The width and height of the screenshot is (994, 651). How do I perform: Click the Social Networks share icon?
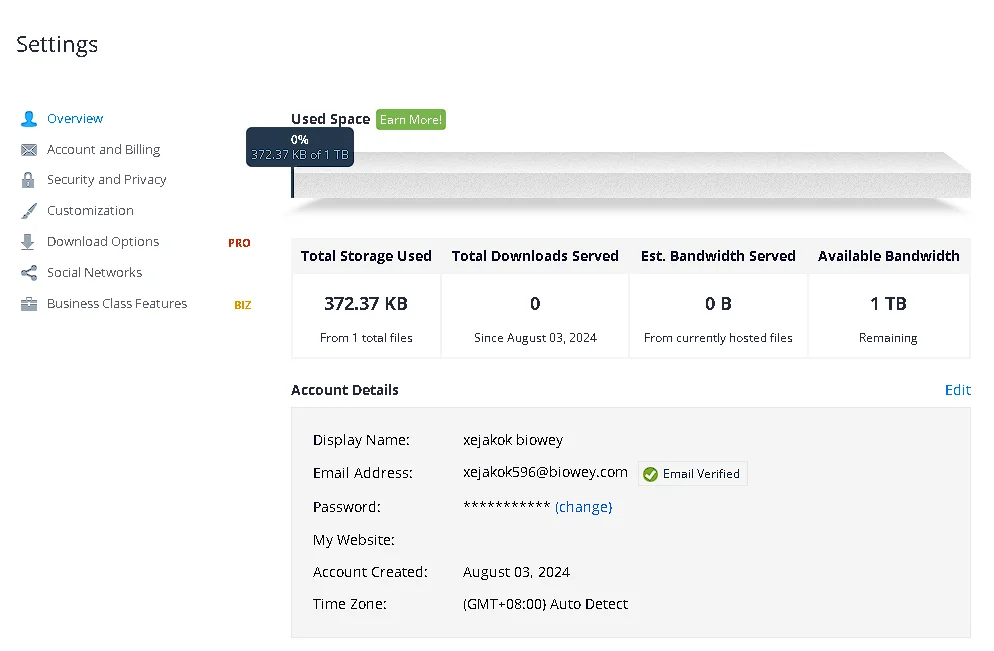[x=29, y=273]
